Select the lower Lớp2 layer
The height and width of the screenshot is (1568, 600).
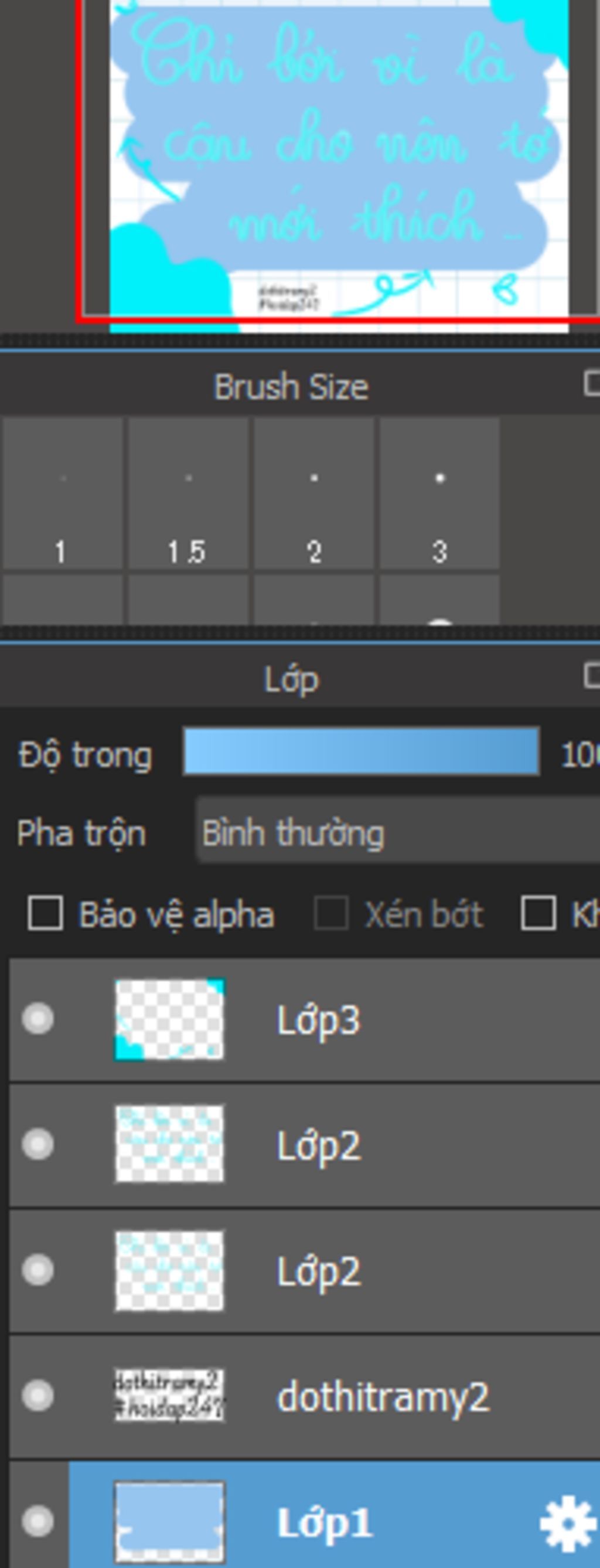click(x=305, y=1271)
